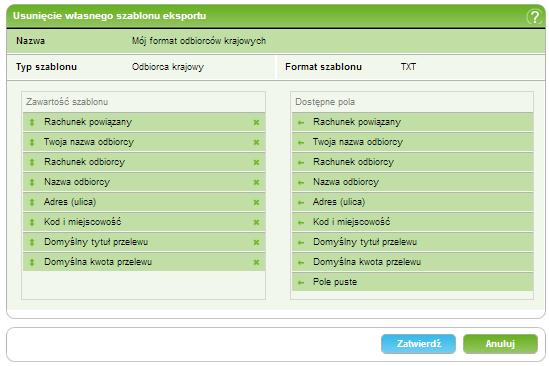This screenshot has width=549, height=366.
Task: Delete Domyślna kwota przelewu with x icon
Action: point(256,262)
